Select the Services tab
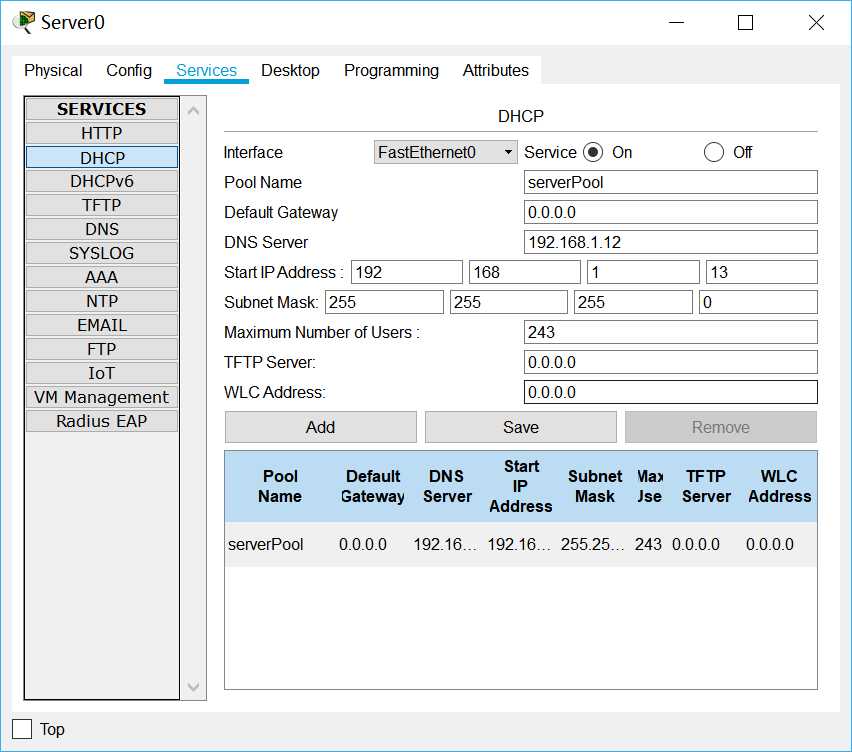The width and height of the screenshot is (852, 752). pos(206,71)
